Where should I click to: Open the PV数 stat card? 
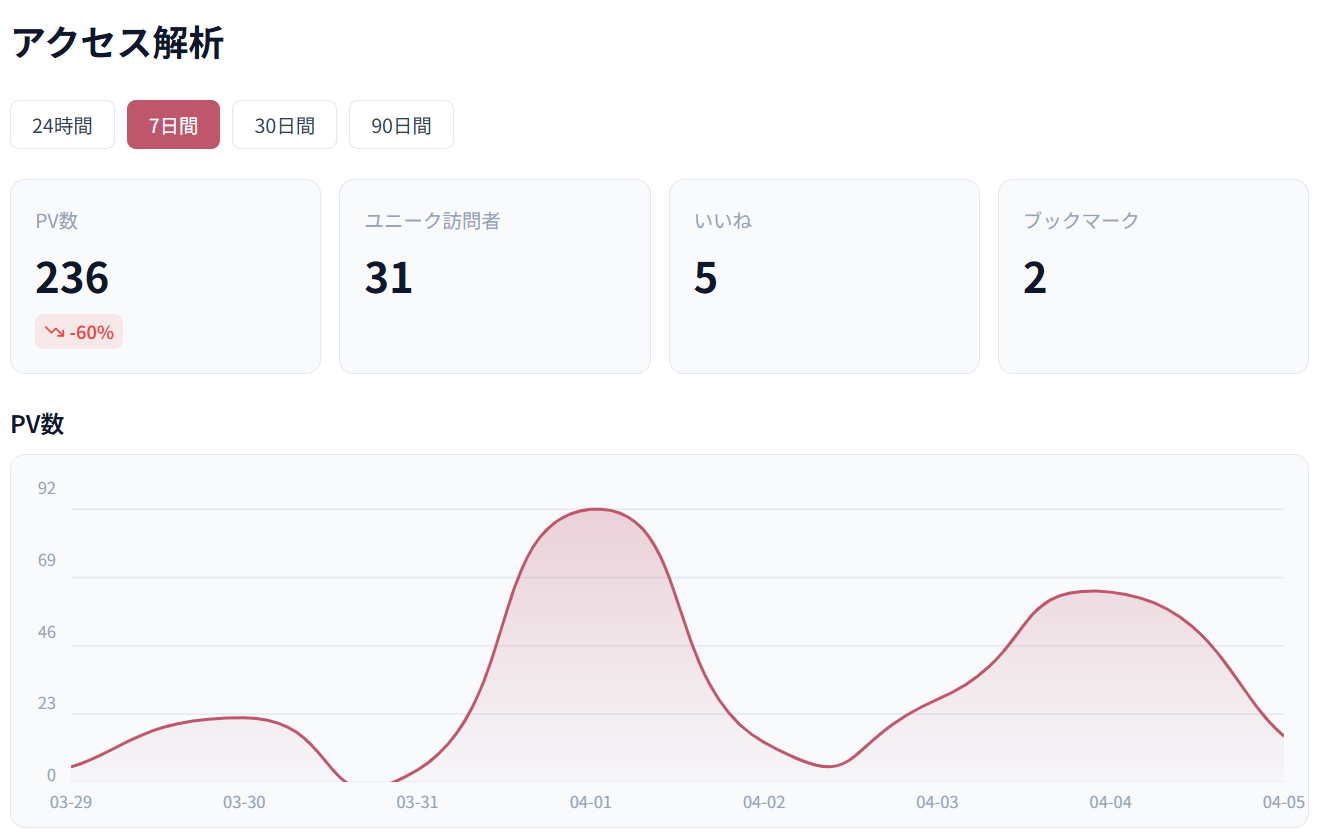(165, 276)
